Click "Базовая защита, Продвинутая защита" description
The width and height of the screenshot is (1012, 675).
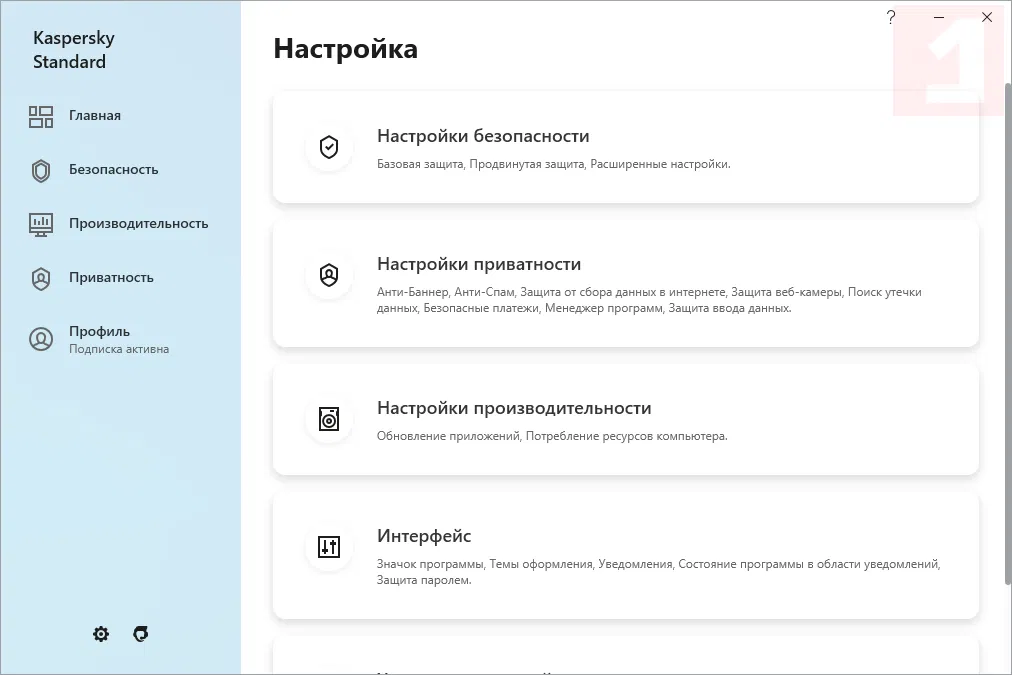(x=554, y=164)
